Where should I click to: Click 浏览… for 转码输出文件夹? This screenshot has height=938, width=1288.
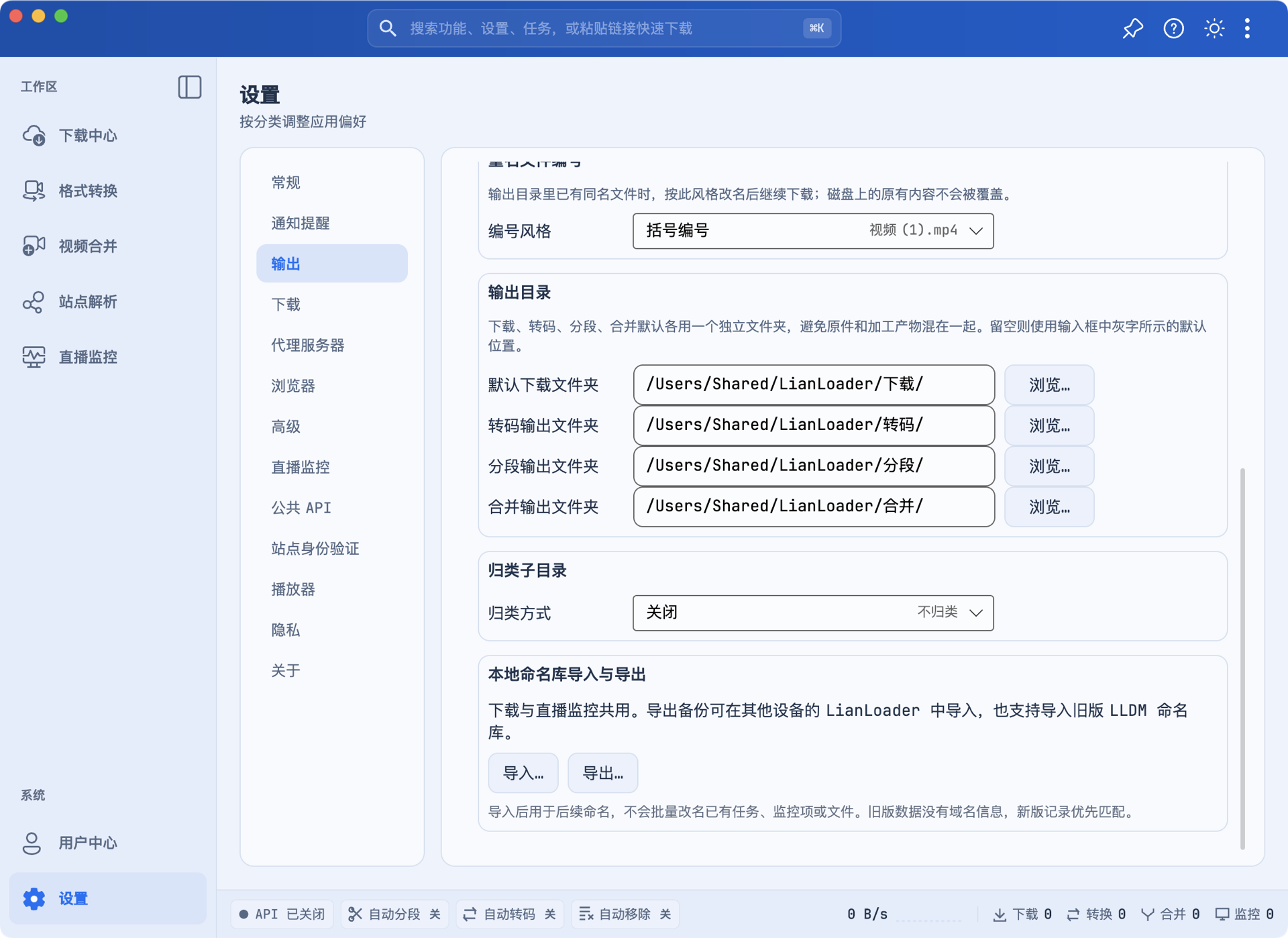point(1049,425)
